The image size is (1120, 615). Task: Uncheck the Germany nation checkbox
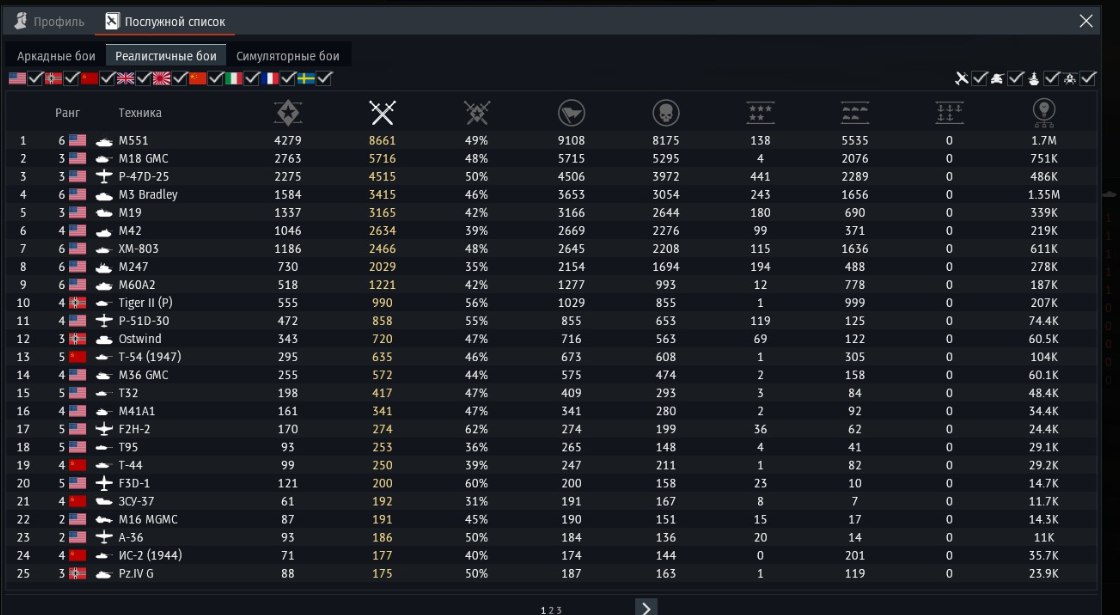(x=71, y=79)
